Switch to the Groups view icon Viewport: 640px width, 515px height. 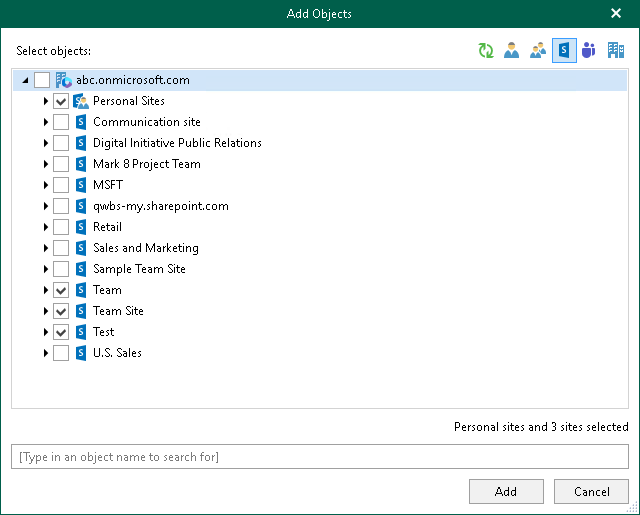click(x=537, y=51)
